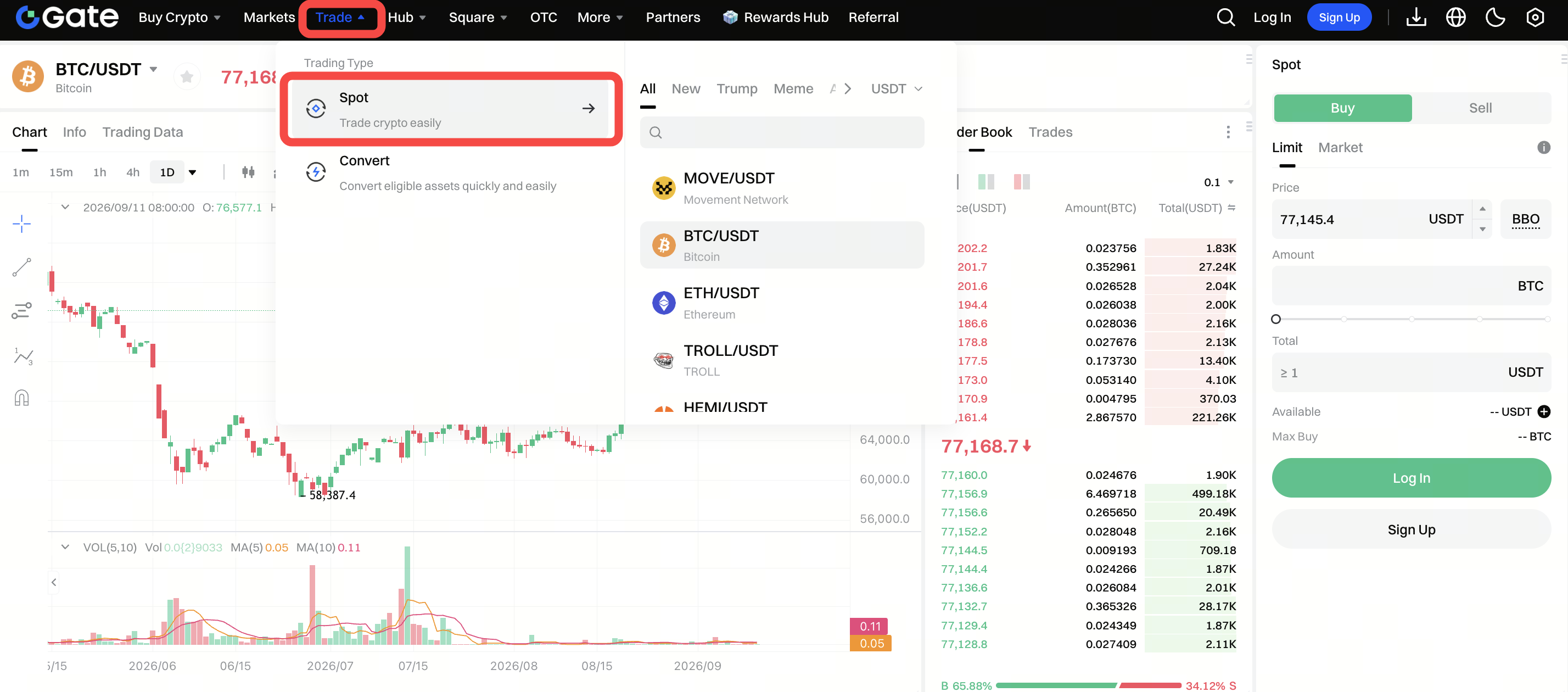The width and height of the screenshot is (1568, 692).
Task: Click the Rewards Hub gift icon
Action: [x=730, y=17]
